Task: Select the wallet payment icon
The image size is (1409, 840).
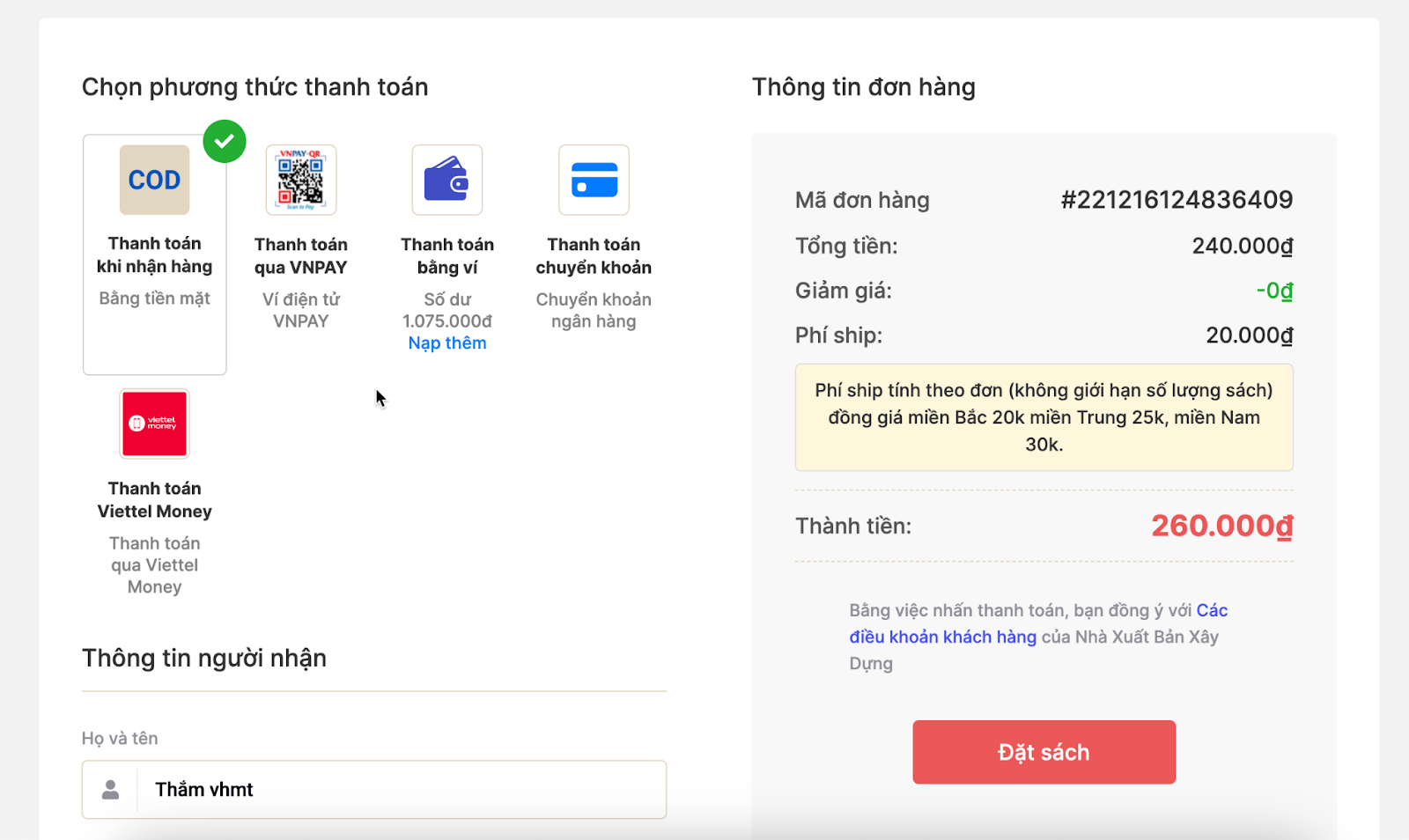Action: click(447, 180)
